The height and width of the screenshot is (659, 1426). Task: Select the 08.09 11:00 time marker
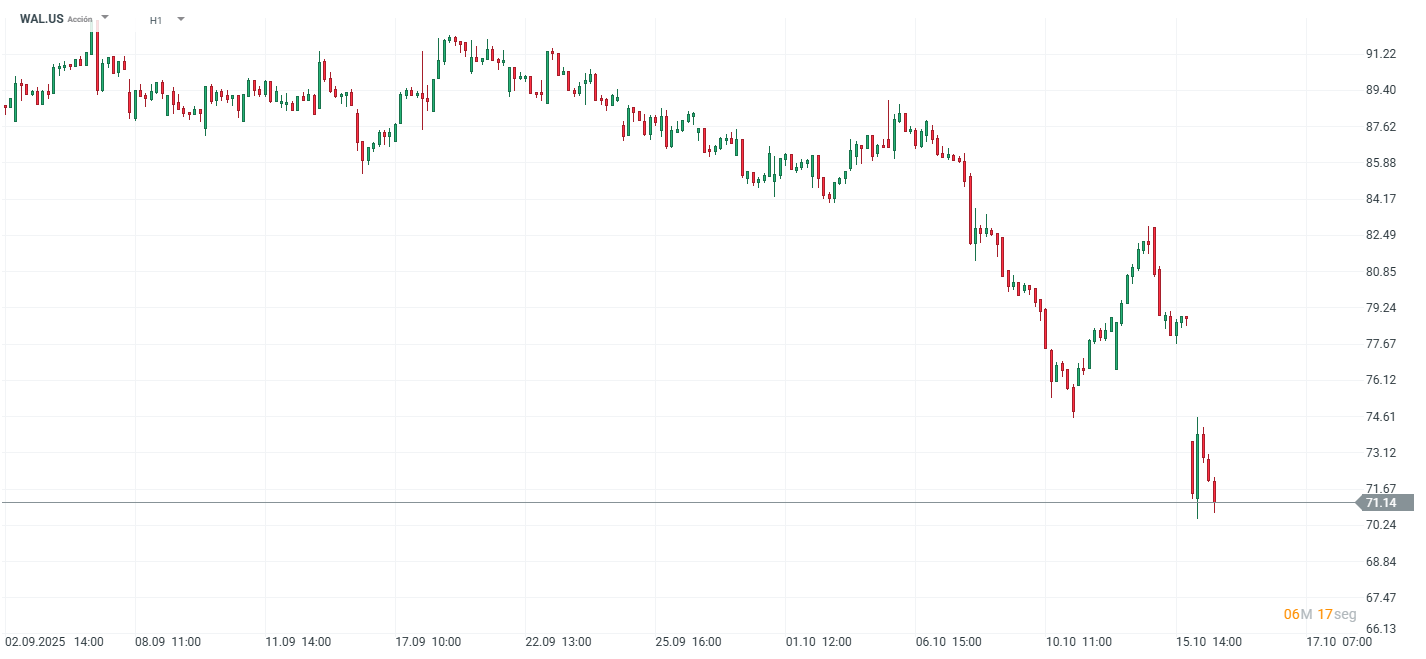click(x=168, y=642)
